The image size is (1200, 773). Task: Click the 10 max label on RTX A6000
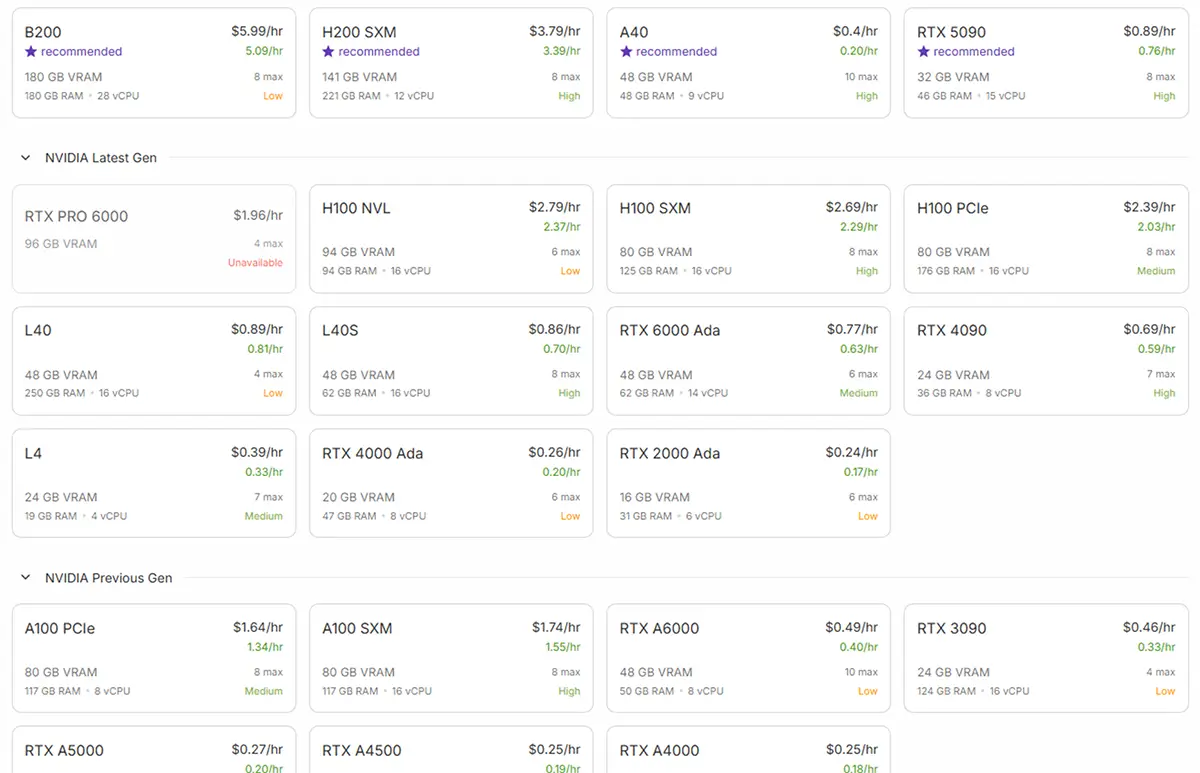point(861,672)
